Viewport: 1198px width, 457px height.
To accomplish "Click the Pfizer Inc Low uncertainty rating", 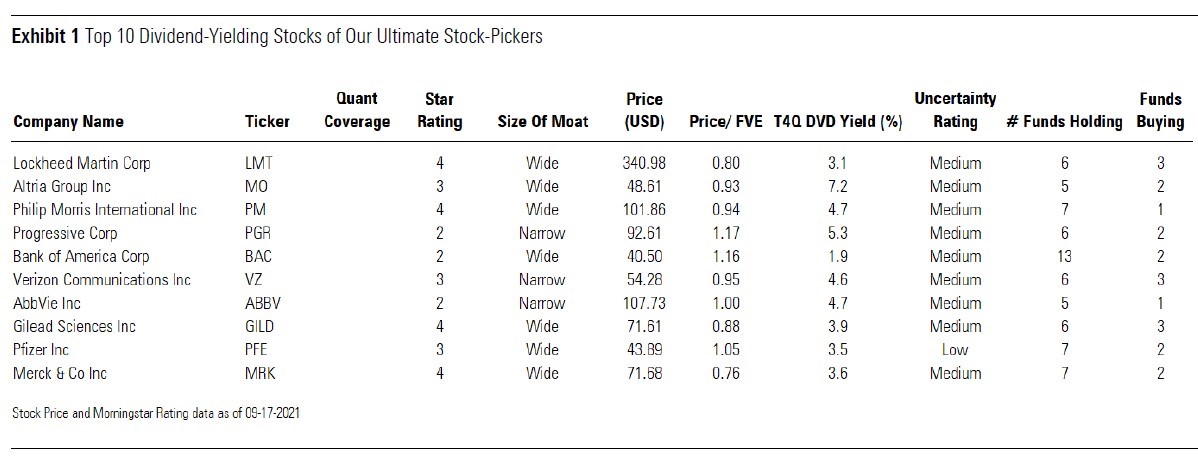I will click(x=955, y=350).
